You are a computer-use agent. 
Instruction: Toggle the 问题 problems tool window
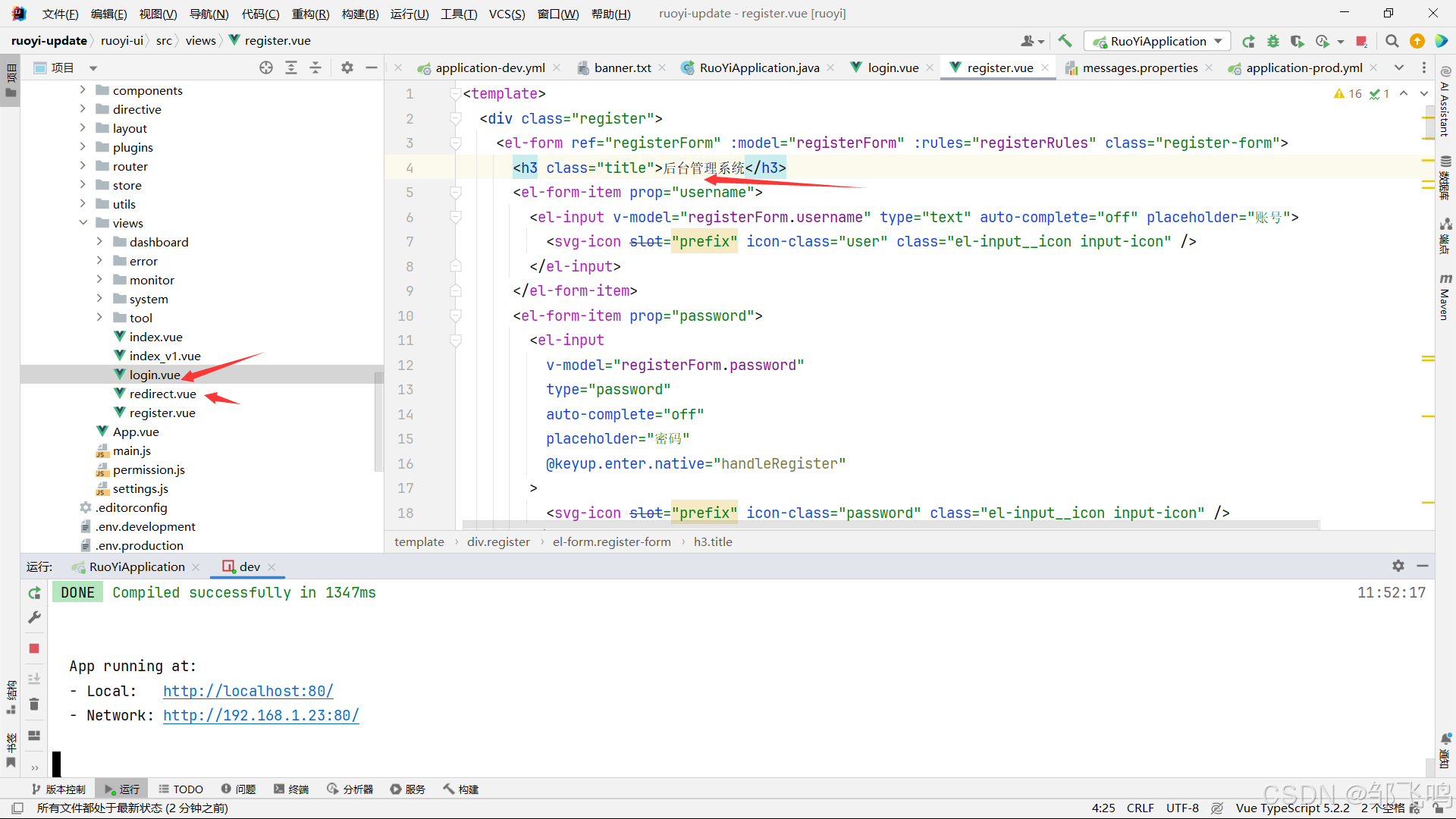(238, 789)
